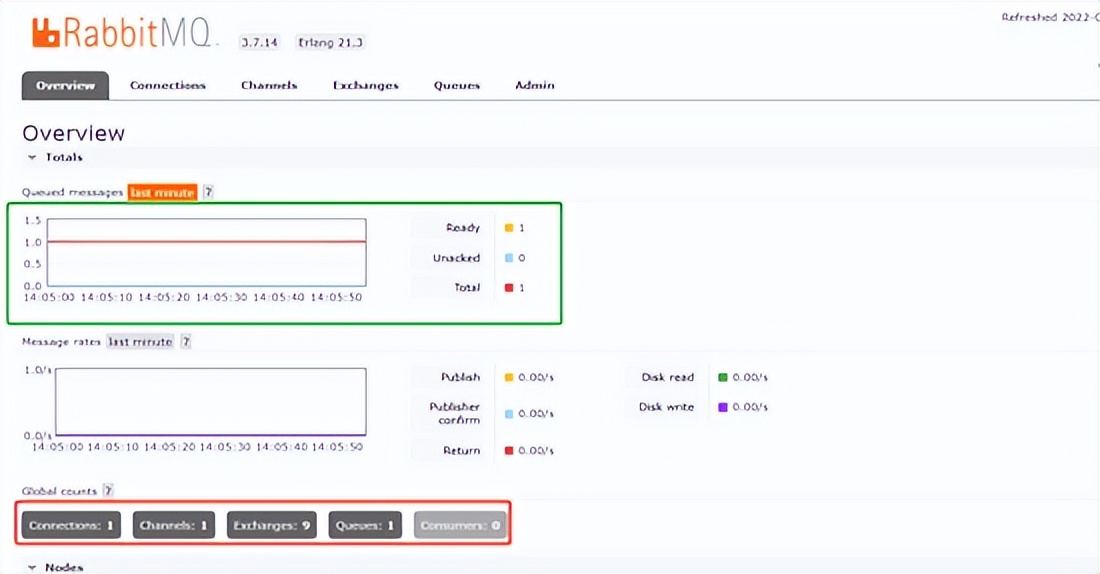Expand the Nodes section
The image size is (1100, 574).
[x=55, y=567]
